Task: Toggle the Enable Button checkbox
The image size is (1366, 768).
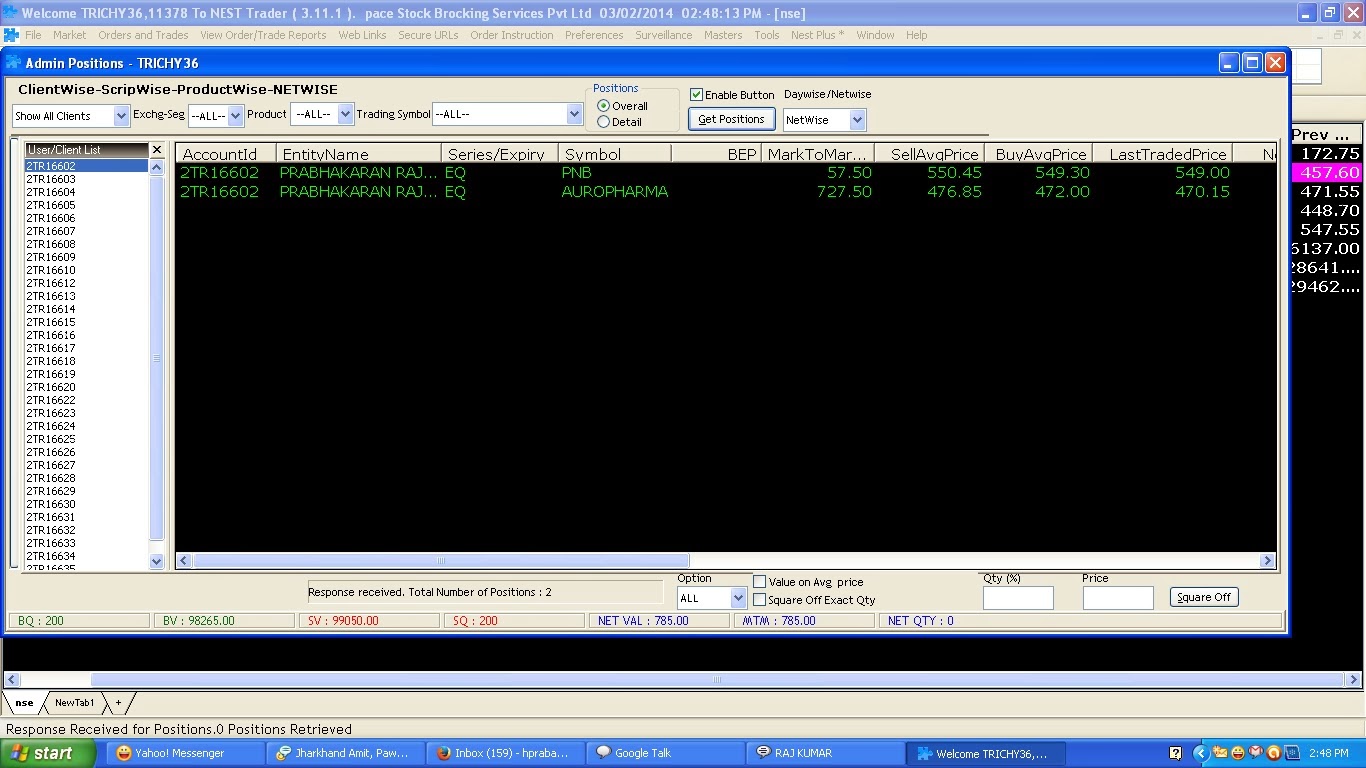Action: click(697, 95)
